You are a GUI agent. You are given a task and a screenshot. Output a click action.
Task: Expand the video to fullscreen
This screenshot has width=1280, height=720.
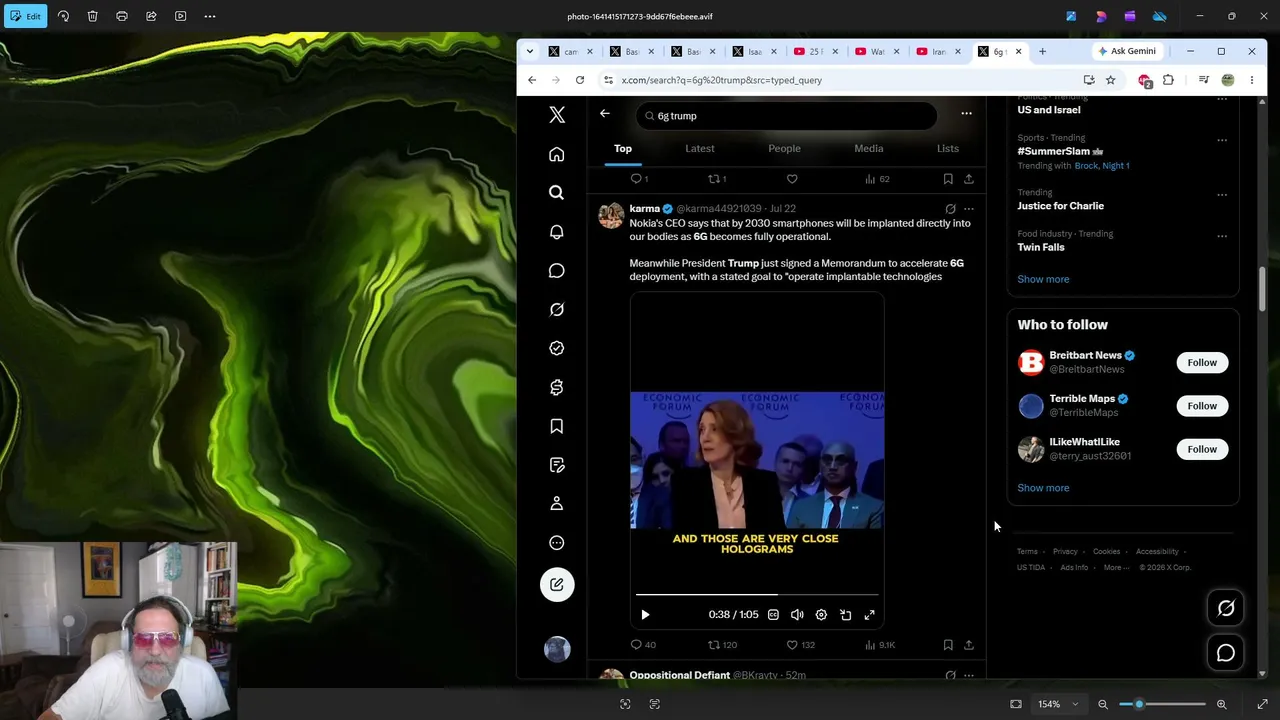pos(870,615)
